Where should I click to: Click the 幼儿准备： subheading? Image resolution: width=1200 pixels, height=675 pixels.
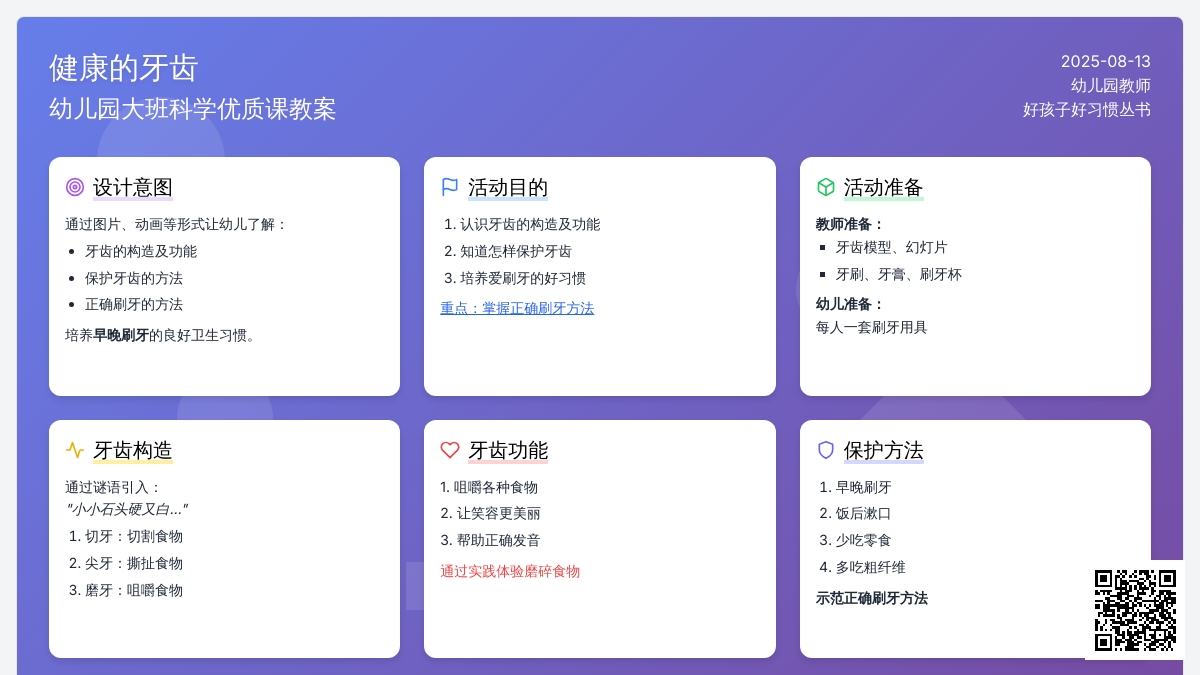pos(851,304)
